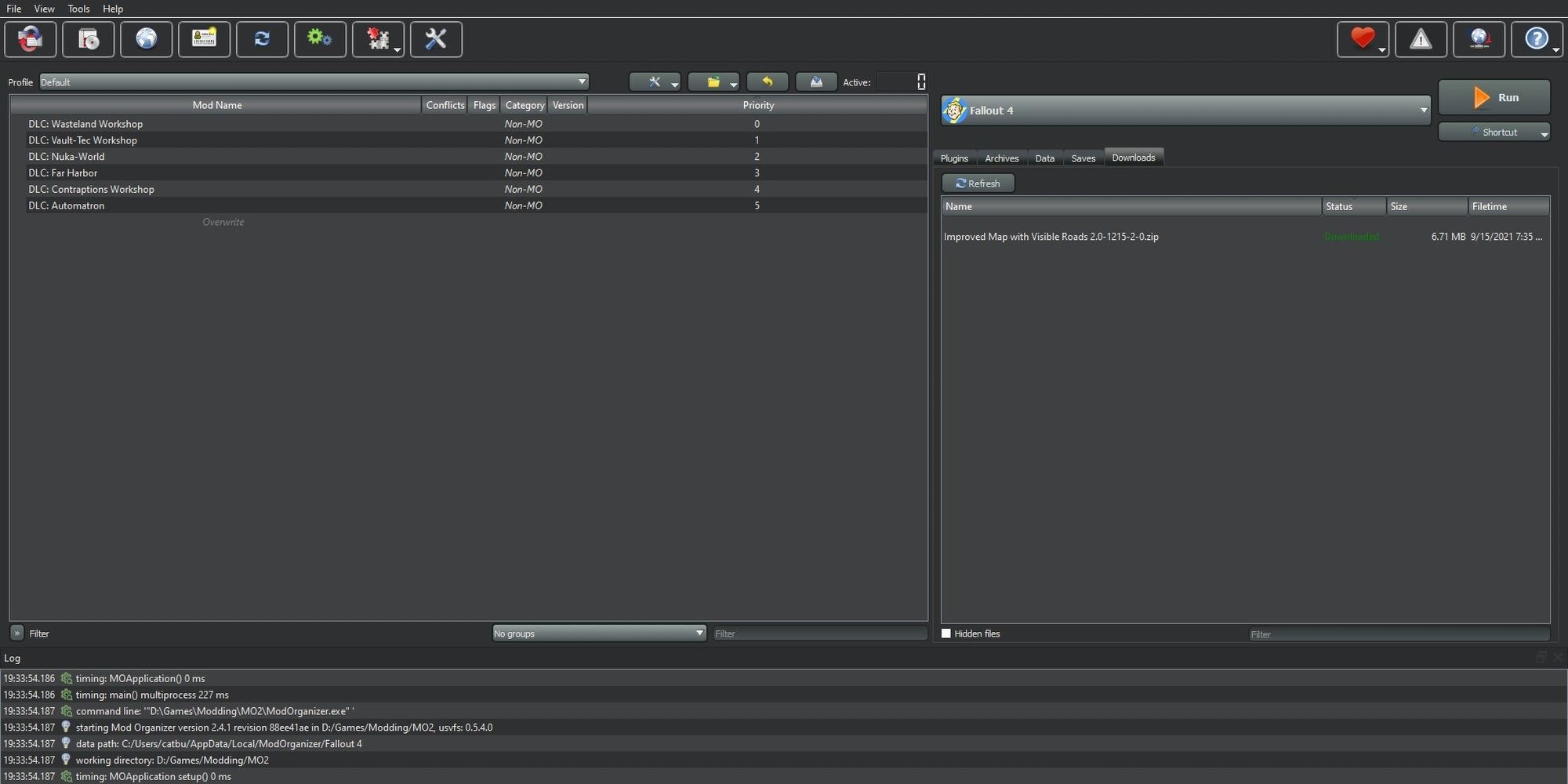This screenshot has height=784, width=1568.
Task: Open the Profile Default dropdown
Action: point(314,82)
